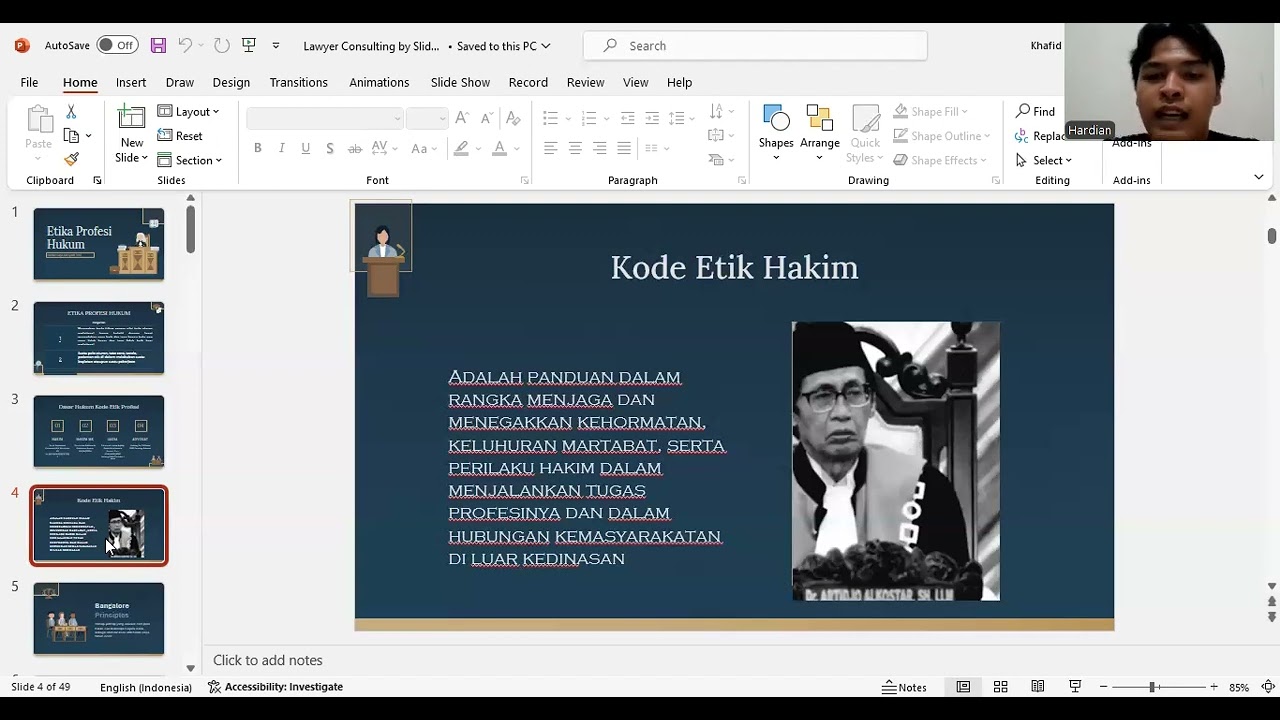This screenshot has width=1280, height=720.
Task: Click the Search box in title bar
Action: 755,46
